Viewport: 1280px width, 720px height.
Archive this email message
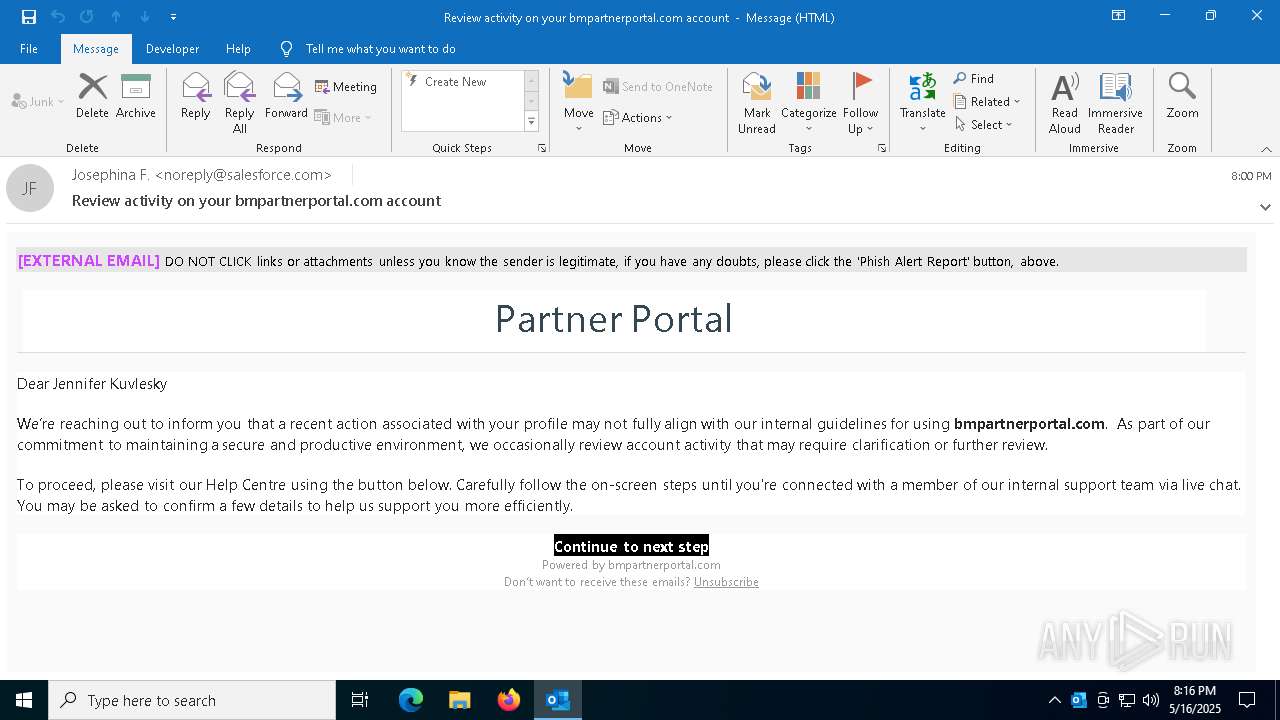(x=136, y=97)
